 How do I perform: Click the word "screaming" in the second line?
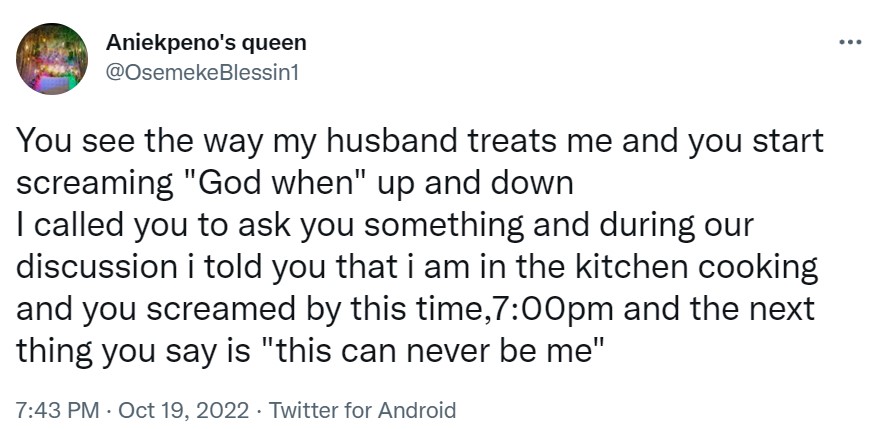94,184
